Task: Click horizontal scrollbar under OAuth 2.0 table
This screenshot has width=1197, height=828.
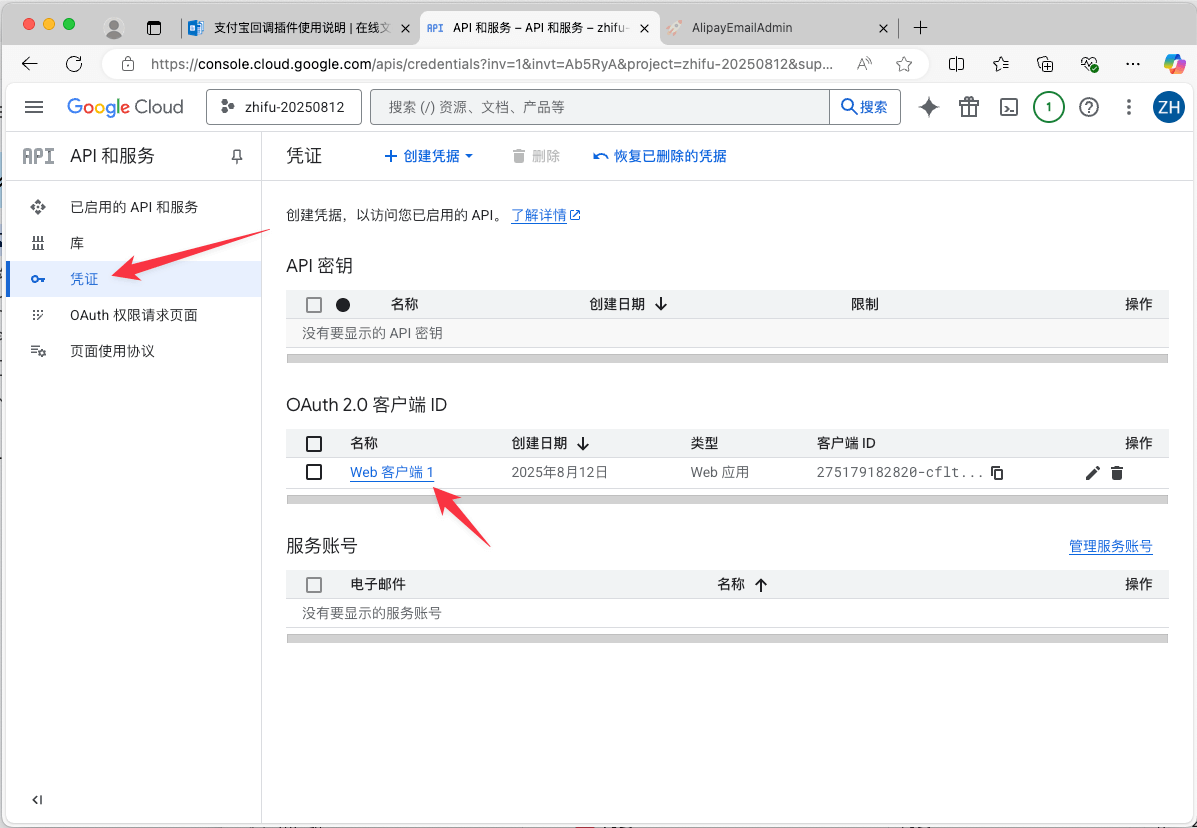Action: click(x=727, y=499)
